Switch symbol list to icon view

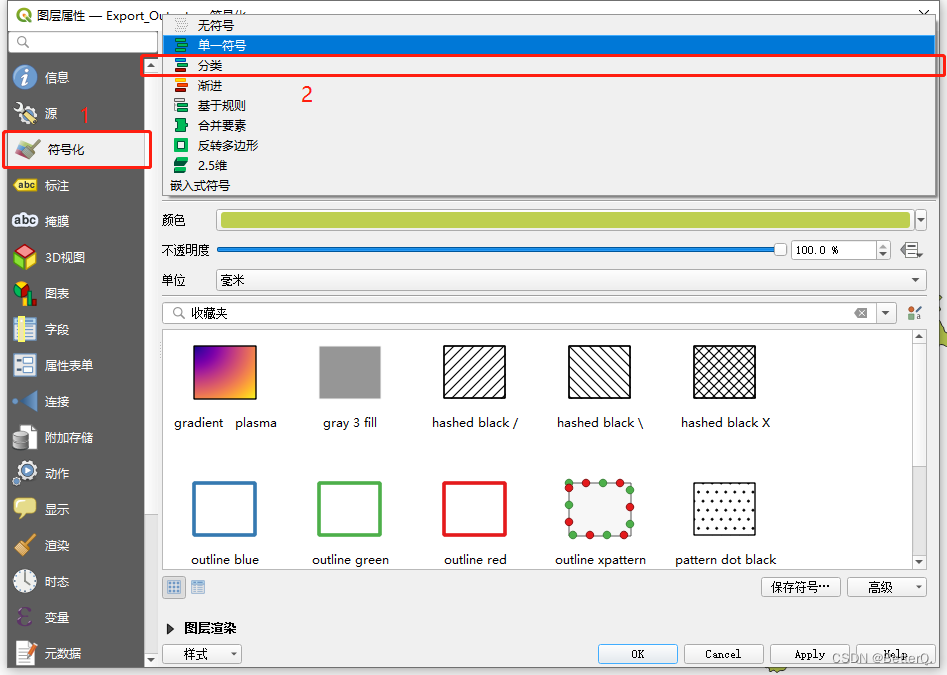174,587
